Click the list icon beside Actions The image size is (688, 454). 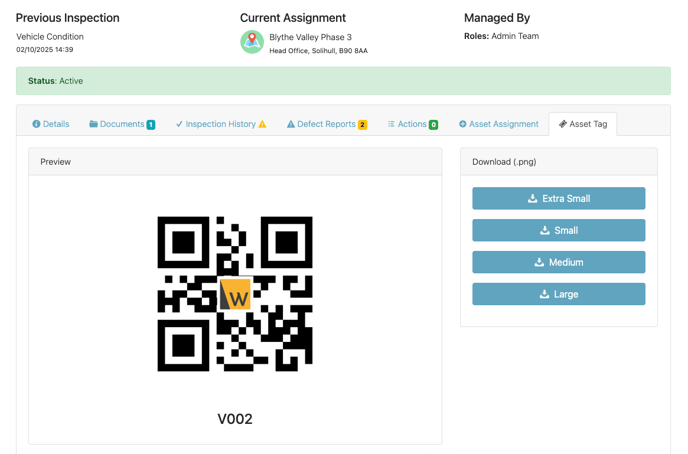point(392,124)
